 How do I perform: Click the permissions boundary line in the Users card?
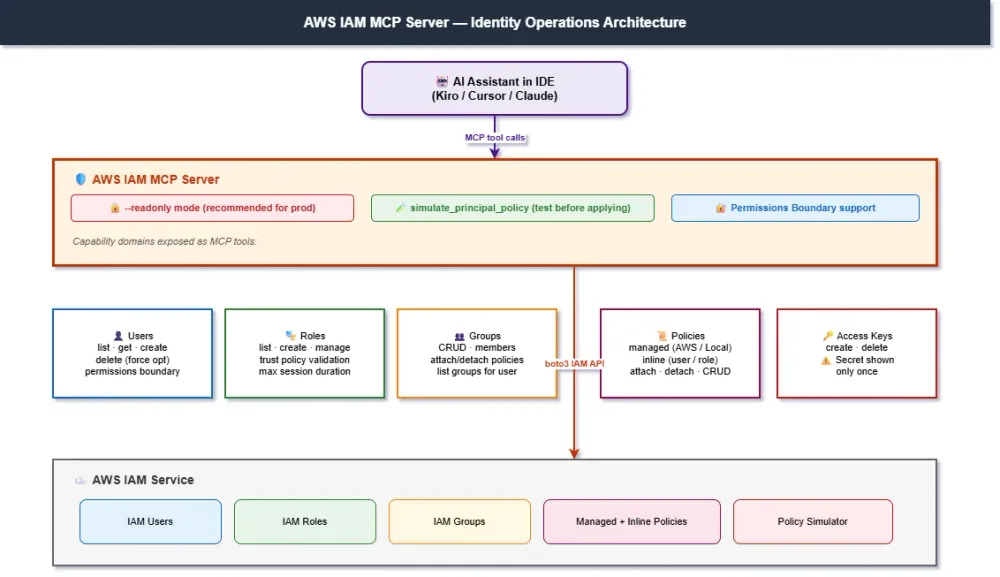point(133,372)
